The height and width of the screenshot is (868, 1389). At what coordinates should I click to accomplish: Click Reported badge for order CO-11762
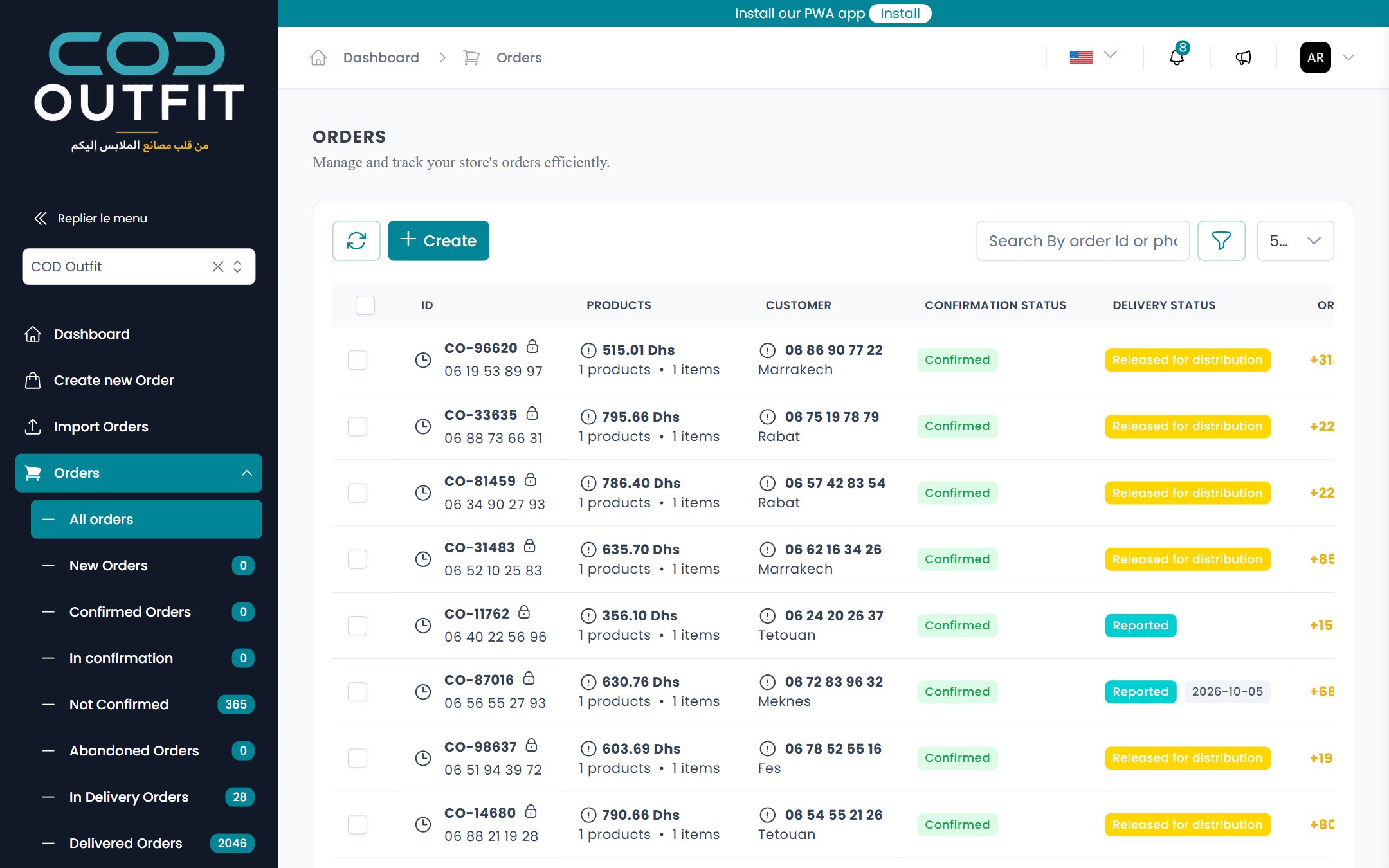[1140, 626]
